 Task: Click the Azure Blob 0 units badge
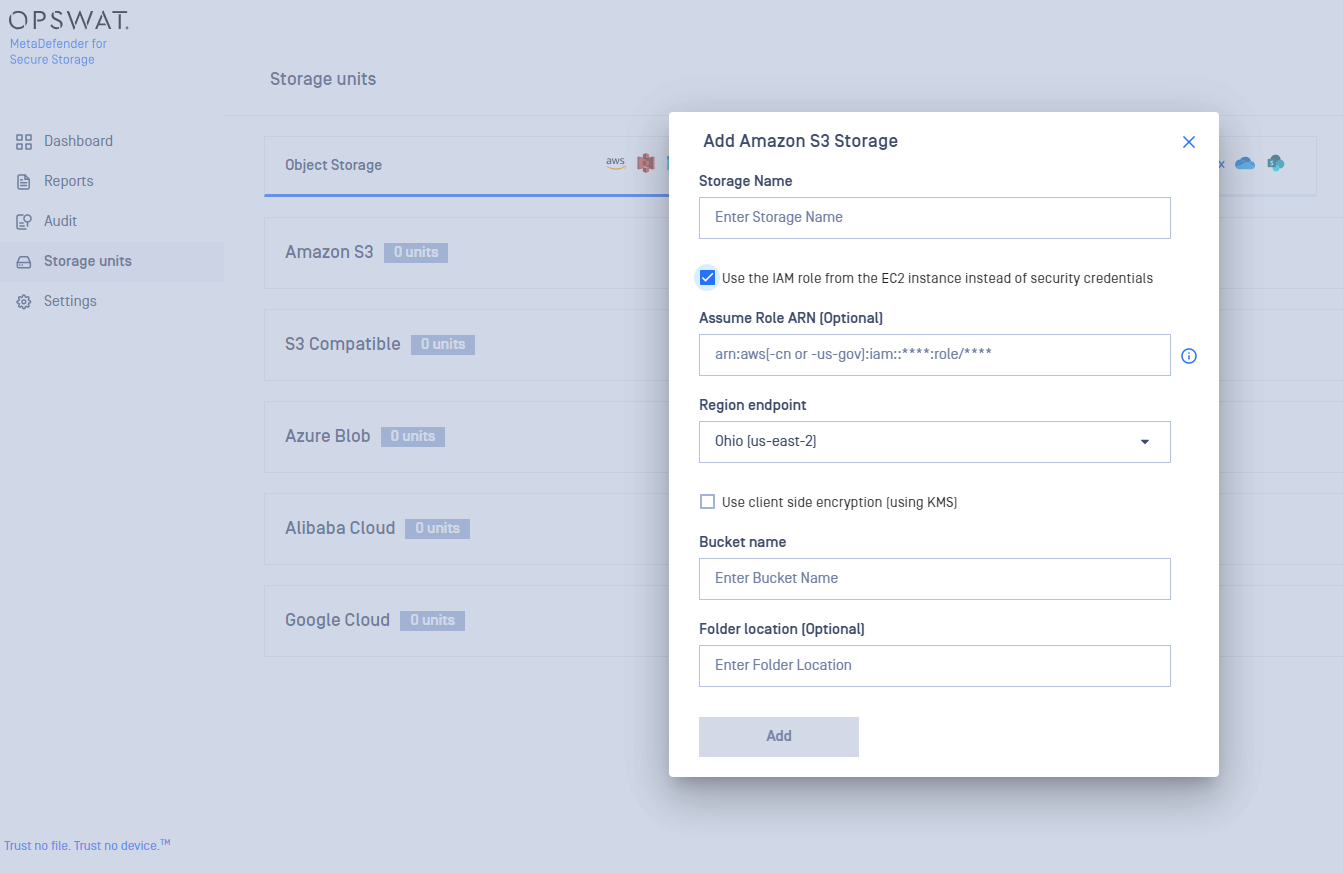[413, 436]
